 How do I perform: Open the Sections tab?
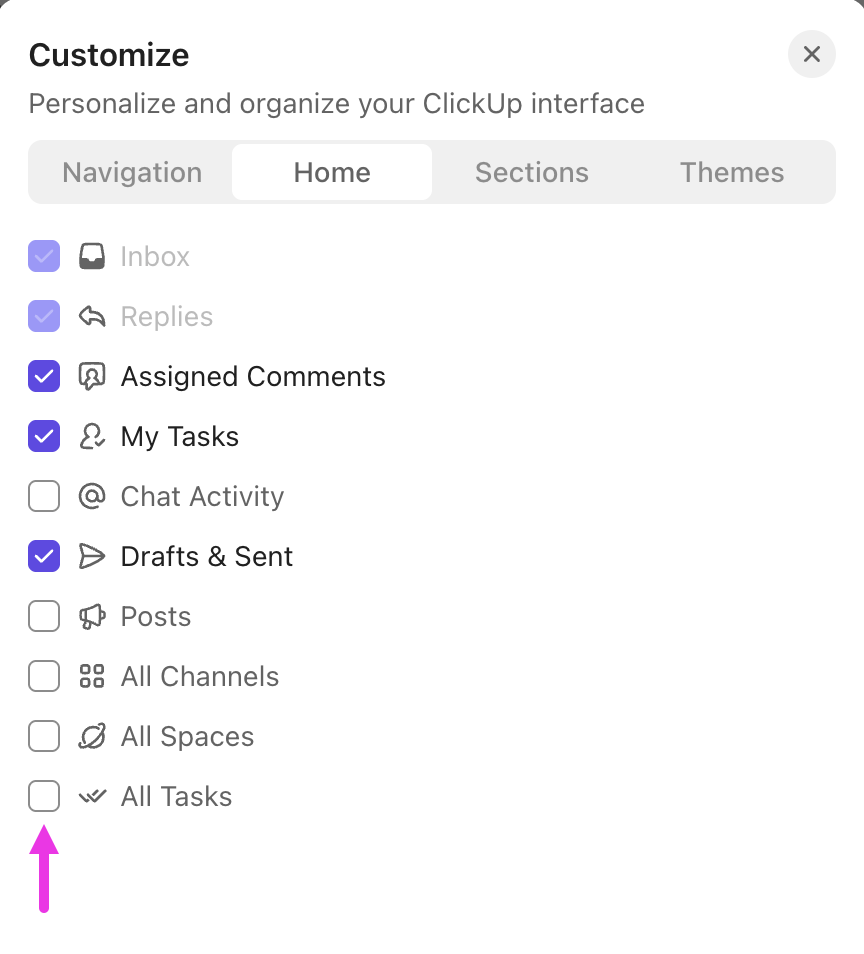[x=532, y=172]
